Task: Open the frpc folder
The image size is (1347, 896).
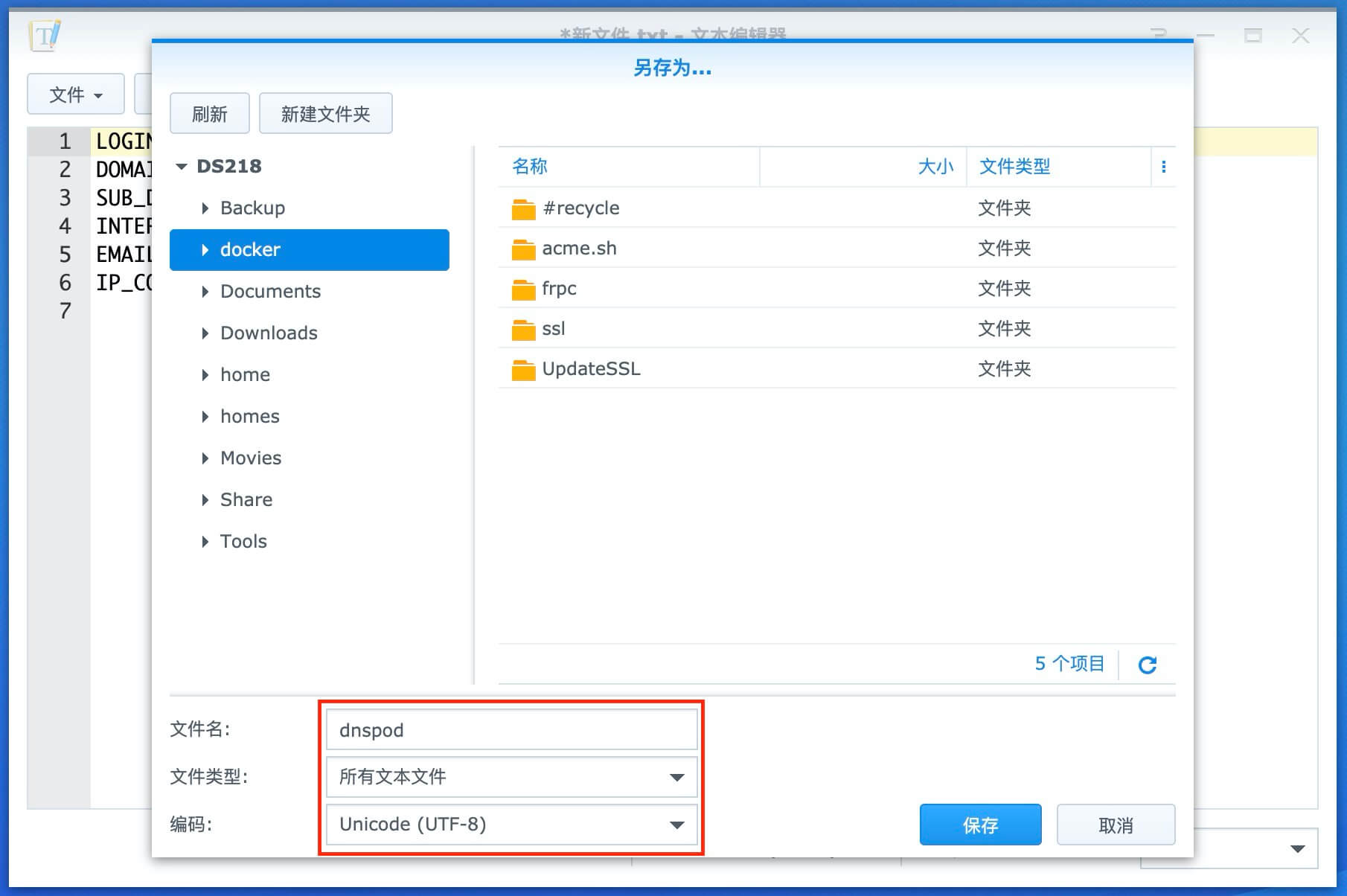Action: 559,289
